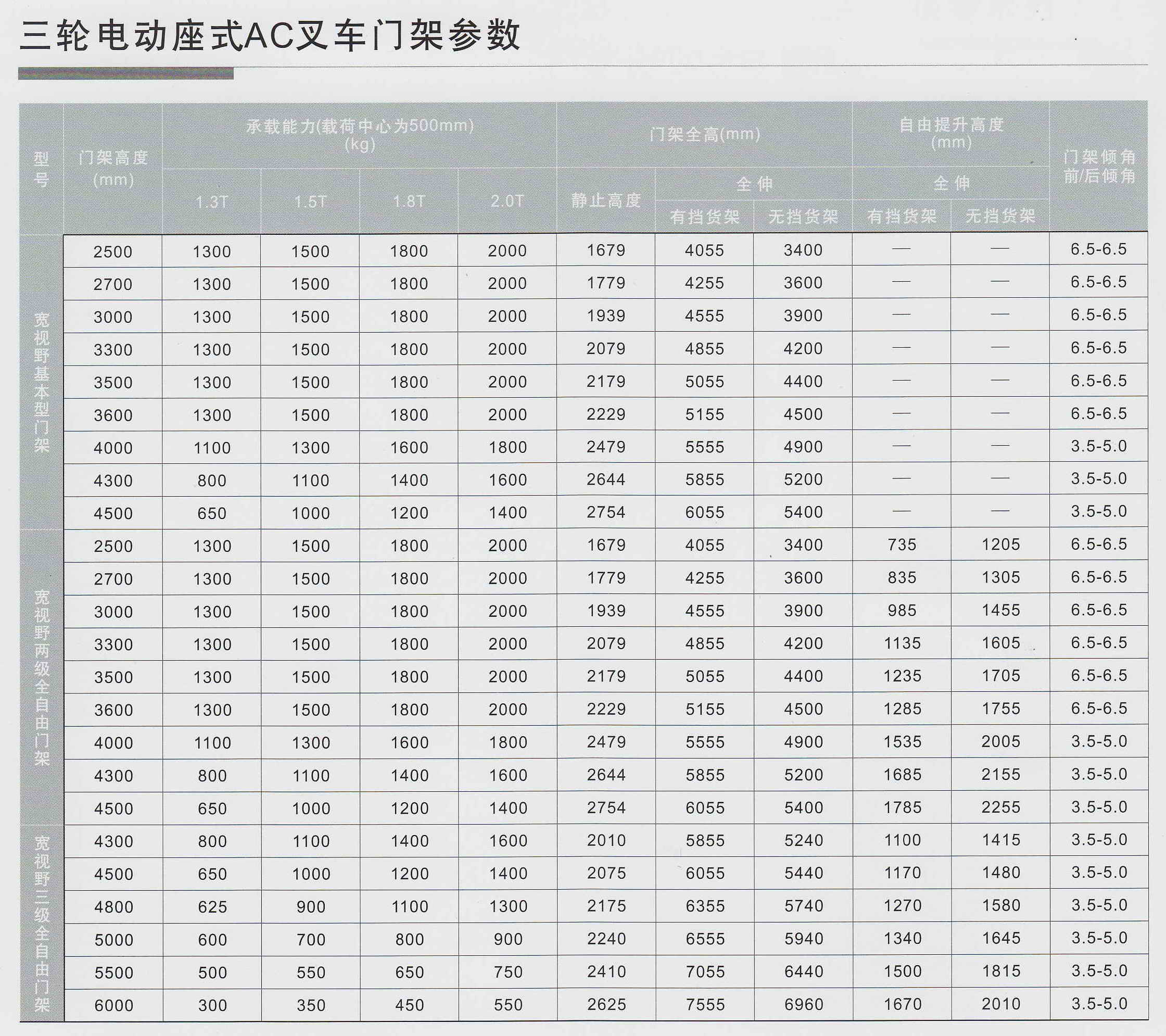Click the value 1270
This screenshot has height=1036, width=1166.
(x=903, y=905)
